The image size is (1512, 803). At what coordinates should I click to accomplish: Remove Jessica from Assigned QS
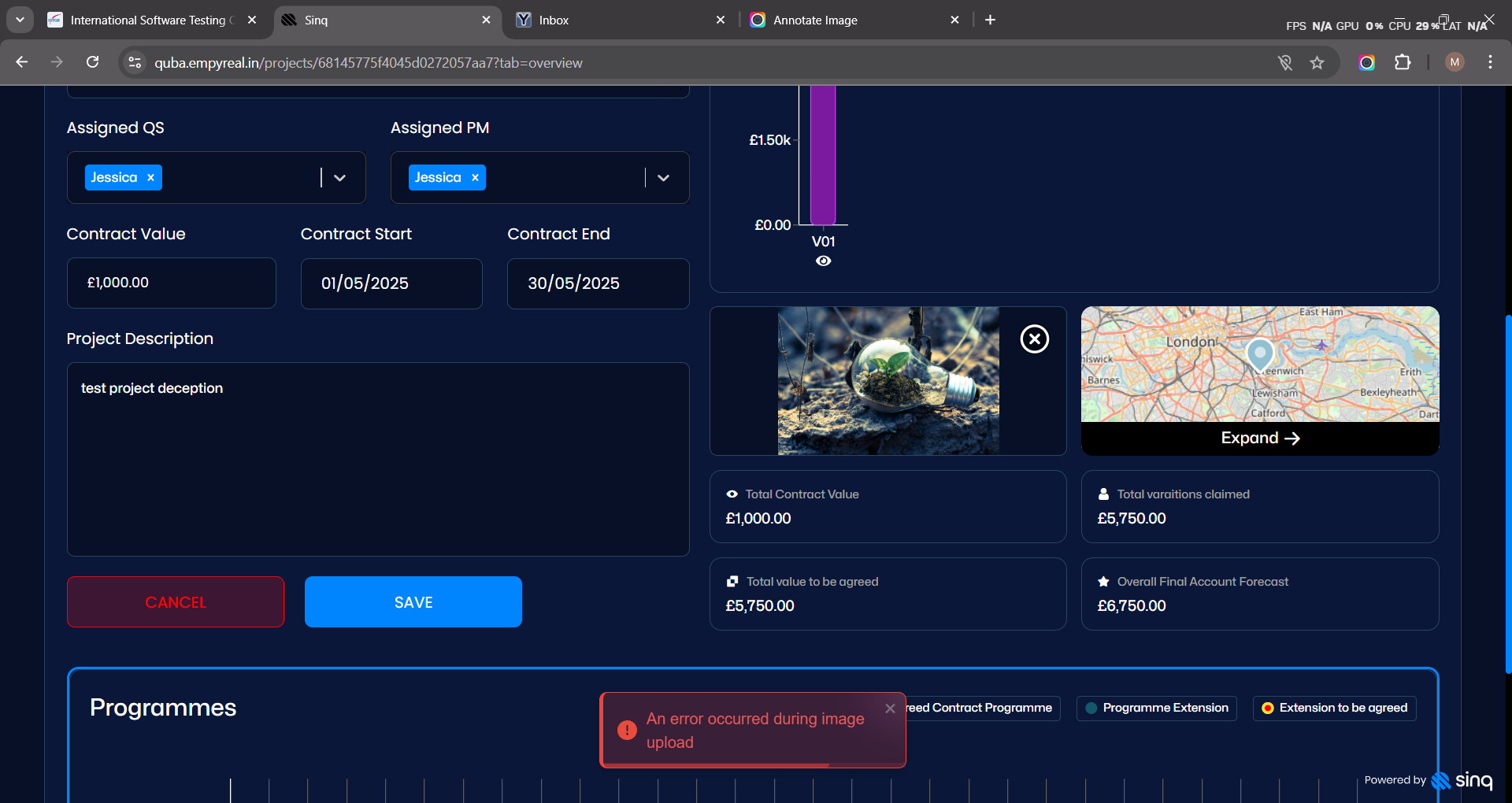tap(150, 178)
